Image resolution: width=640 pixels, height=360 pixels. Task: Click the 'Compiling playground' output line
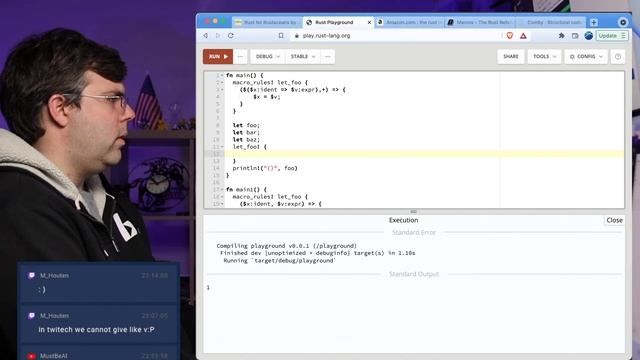pyautogui.click(x=287, y=246)
